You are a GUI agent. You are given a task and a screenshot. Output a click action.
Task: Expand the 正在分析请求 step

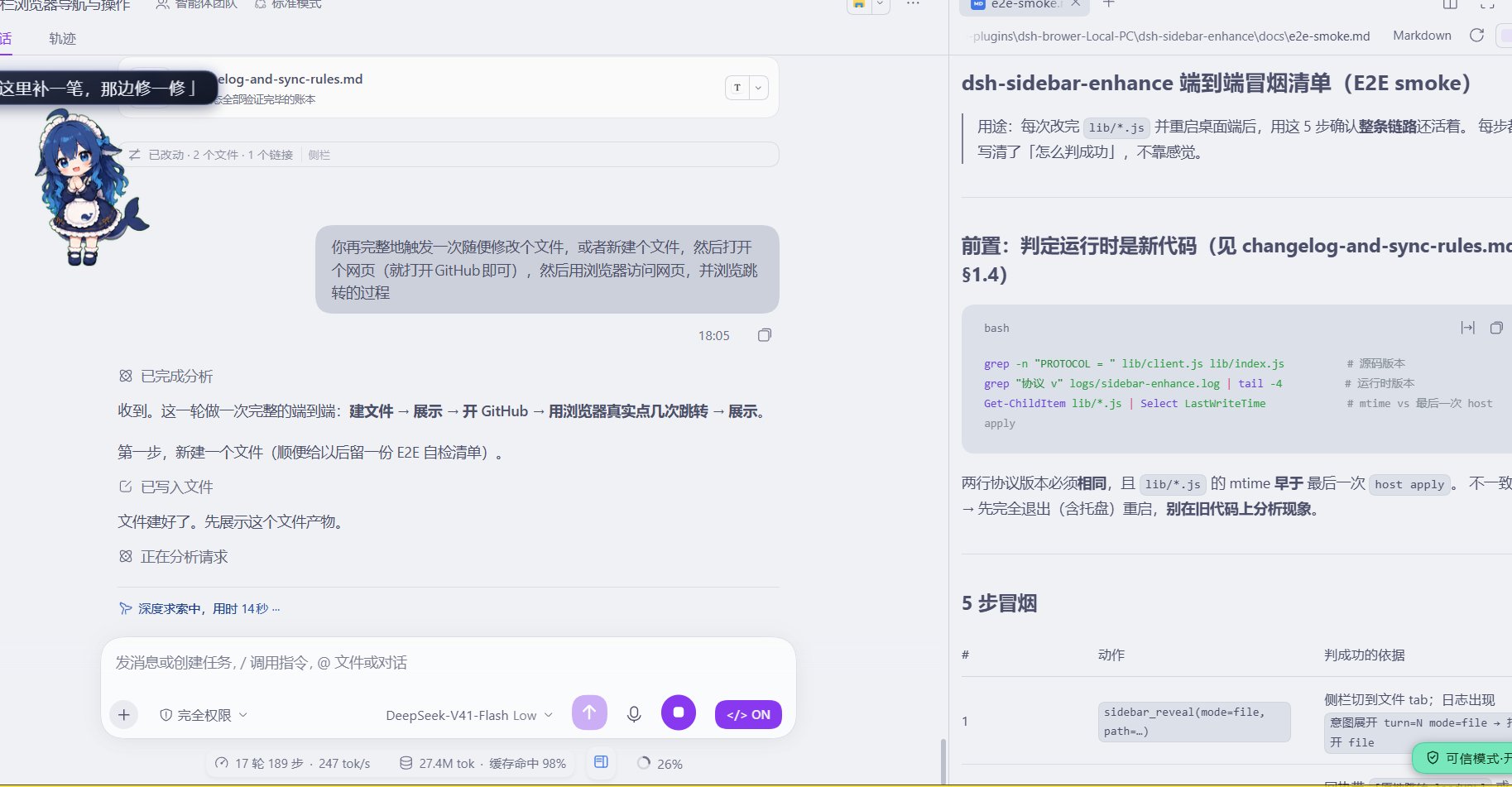point(174,557)
